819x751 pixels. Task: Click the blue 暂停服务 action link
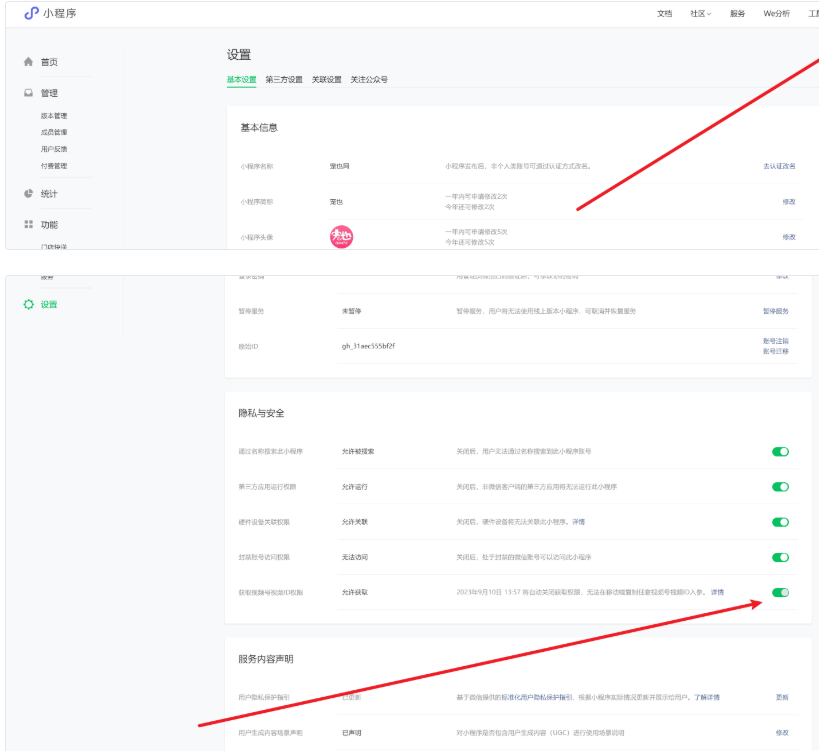[x=776, y=311]
